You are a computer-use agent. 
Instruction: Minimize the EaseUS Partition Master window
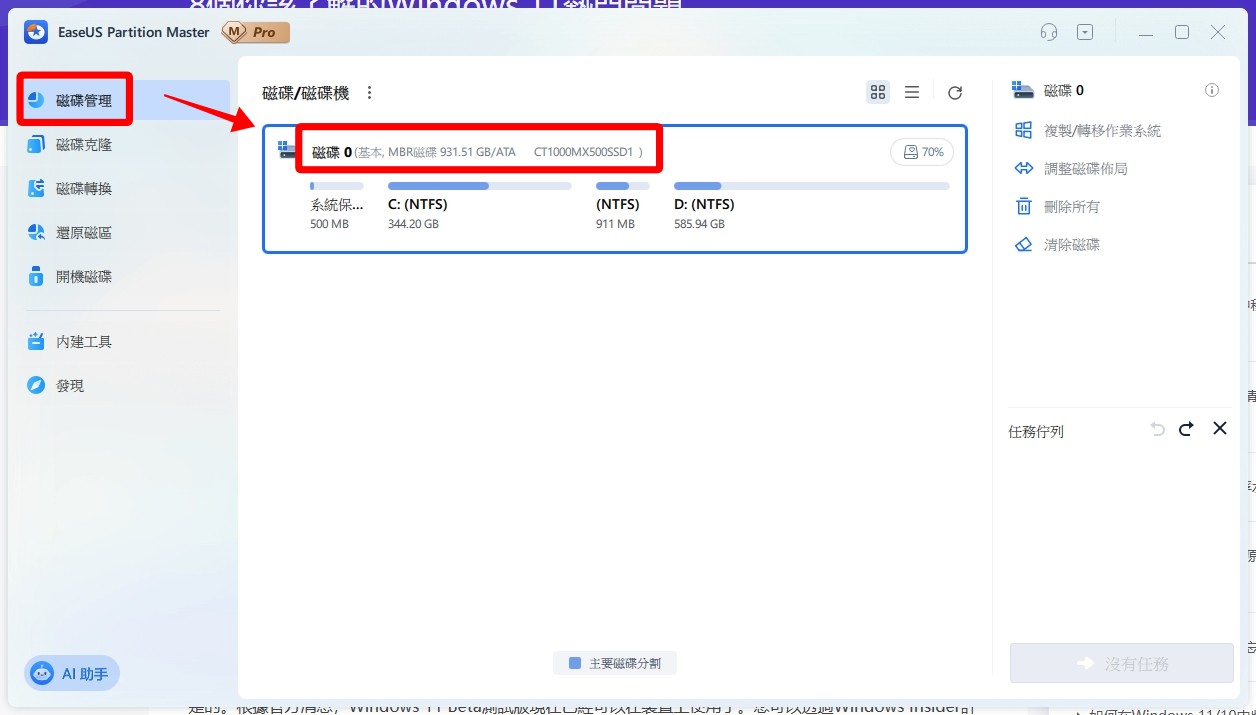(1147, 33)
